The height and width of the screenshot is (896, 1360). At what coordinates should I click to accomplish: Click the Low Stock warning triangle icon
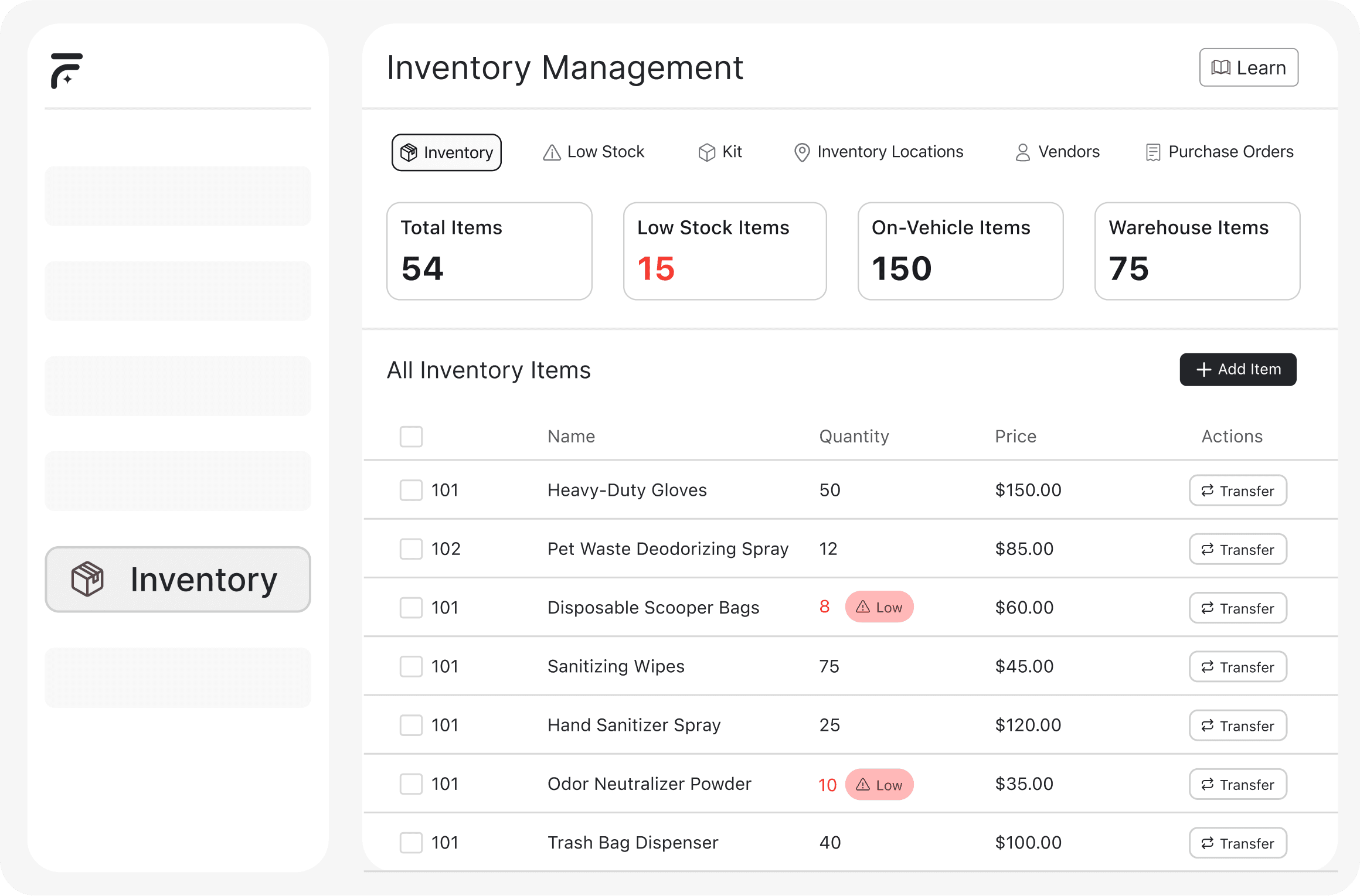(x=552, y=152)
